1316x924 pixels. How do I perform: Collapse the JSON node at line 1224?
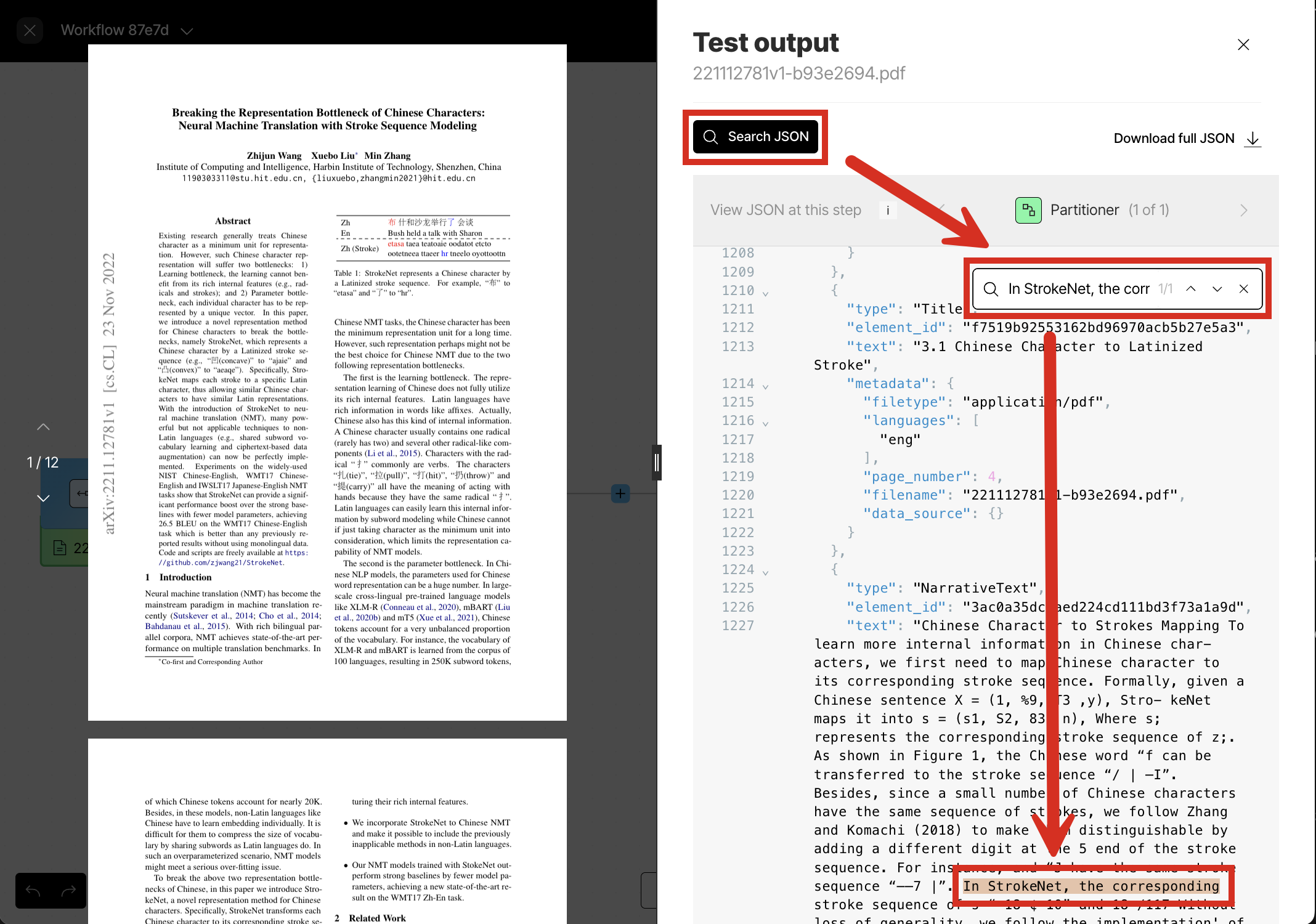pos(766,570)
